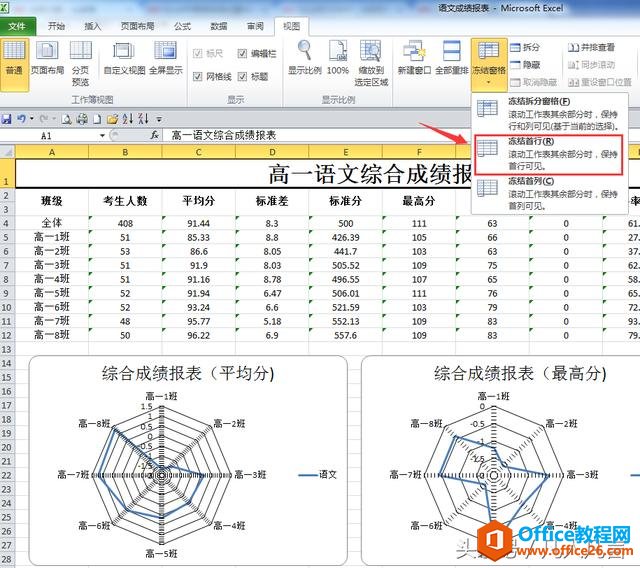
Task: Click the New blank document icon
Action: 97,119
